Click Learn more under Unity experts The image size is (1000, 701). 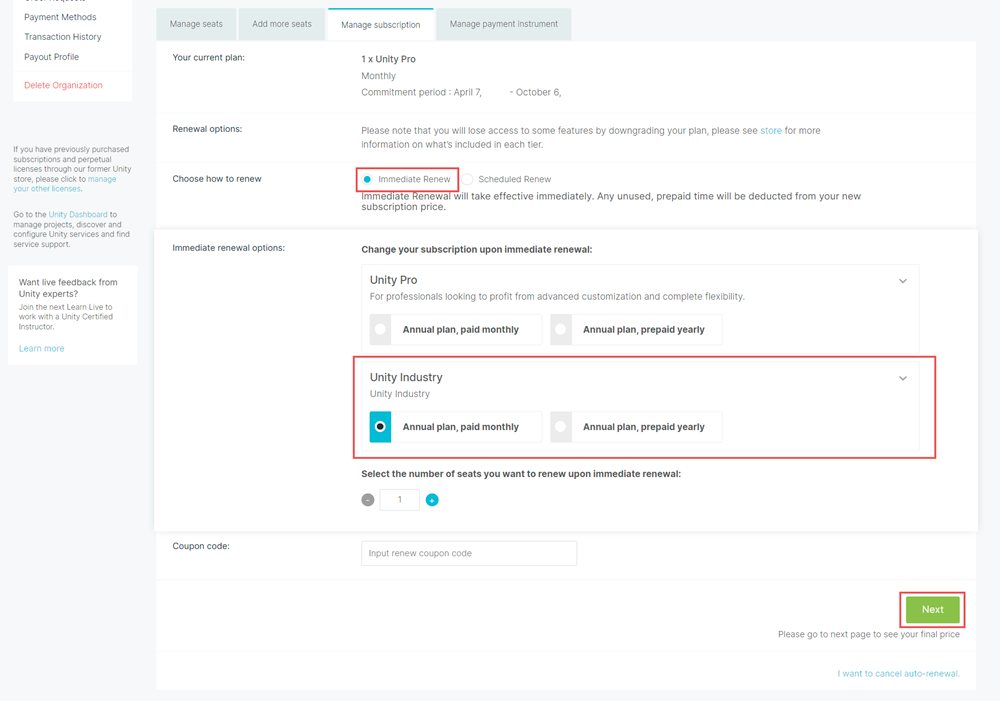(41, 348)
